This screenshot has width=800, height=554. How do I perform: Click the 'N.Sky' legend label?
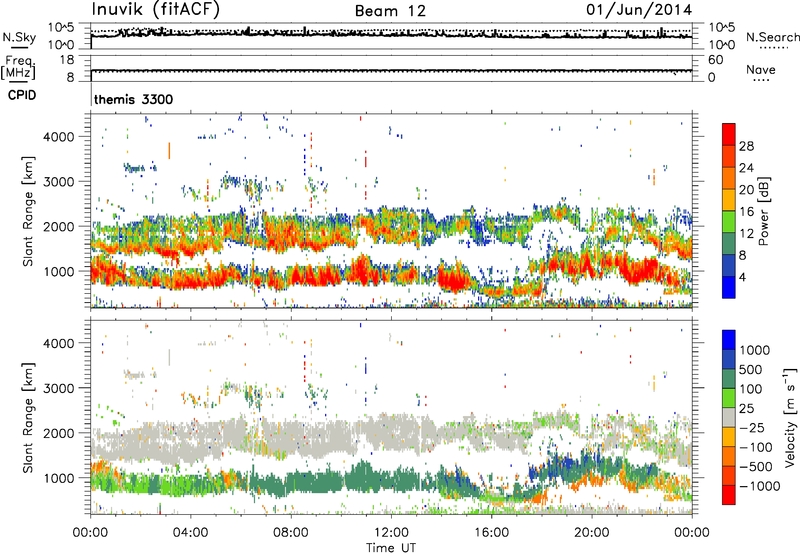(x=19, y=37)
